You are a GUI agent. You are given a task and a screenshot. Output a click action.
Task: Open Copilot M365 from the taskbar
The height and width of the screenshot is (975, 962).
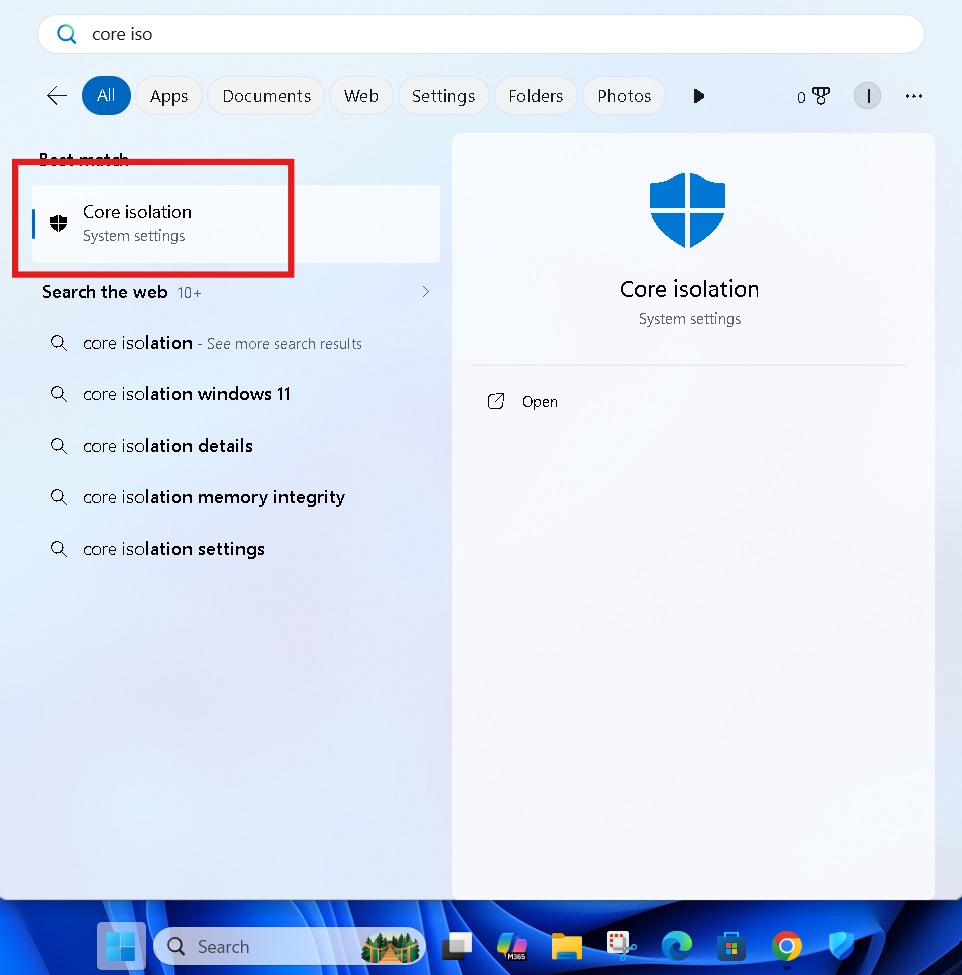tap(512, 946)
